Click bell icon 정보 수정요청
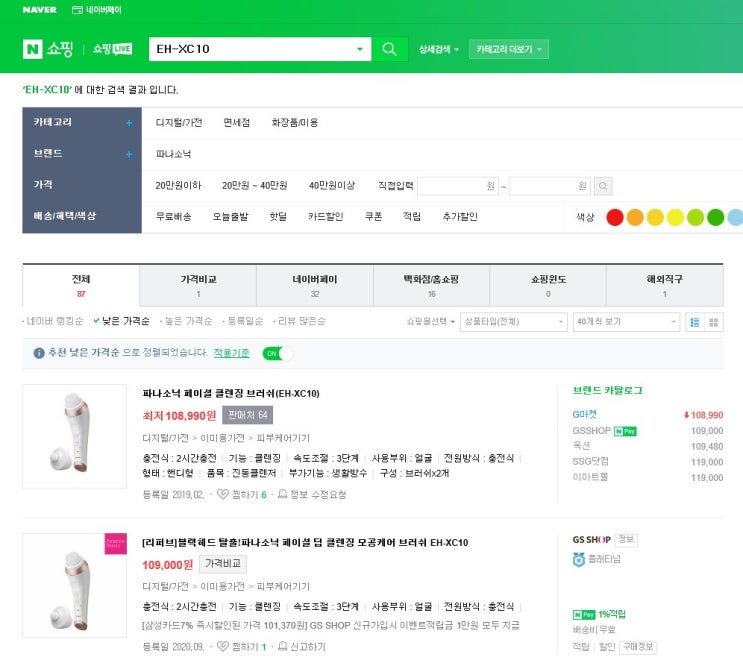743x663 pixels. tap(282, 494)
